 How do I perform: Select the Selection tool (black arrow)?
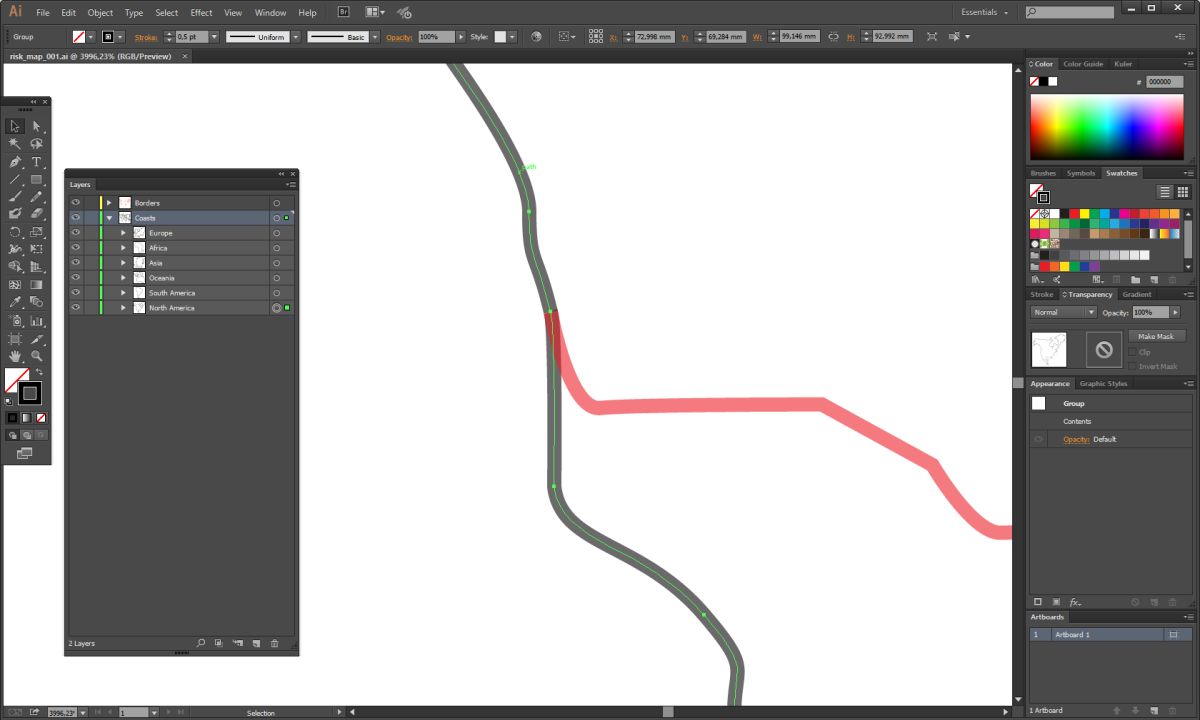coord(15,126)
